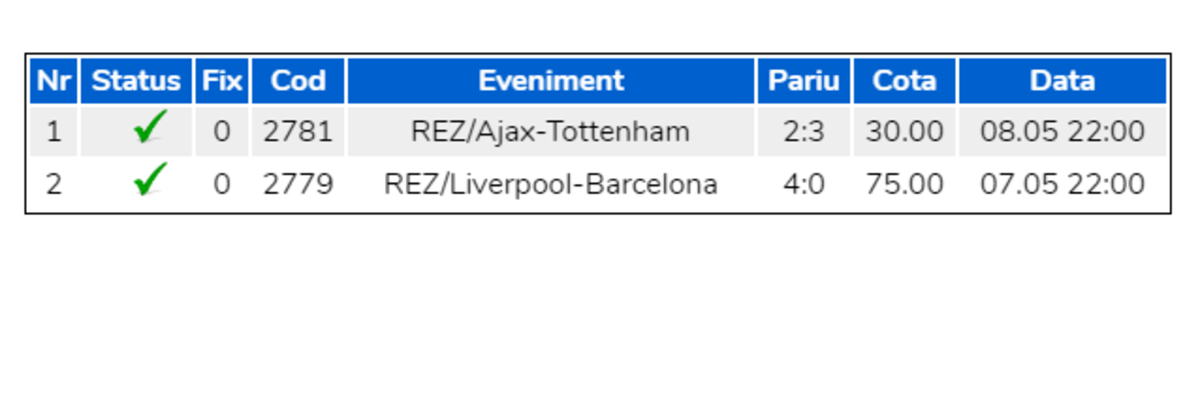
Task: Click the 4:0 bet cell
Action: [x=804, y=184]
